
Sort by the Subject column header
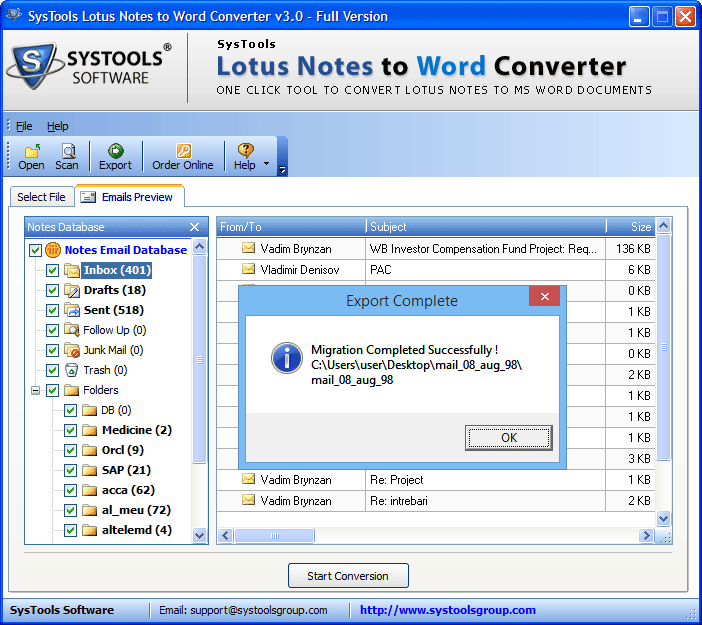tap(486, 227)
